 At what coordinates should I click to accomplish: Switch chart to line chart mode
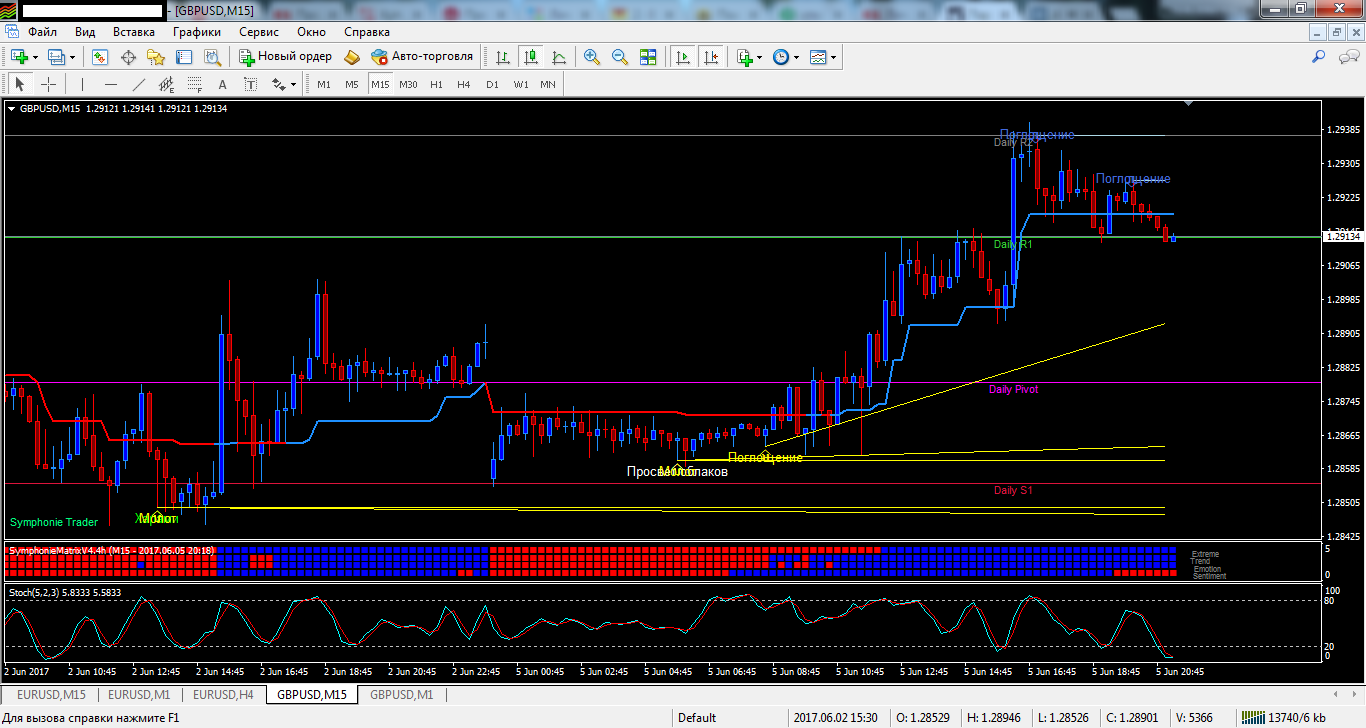click(x=558, y=57)
